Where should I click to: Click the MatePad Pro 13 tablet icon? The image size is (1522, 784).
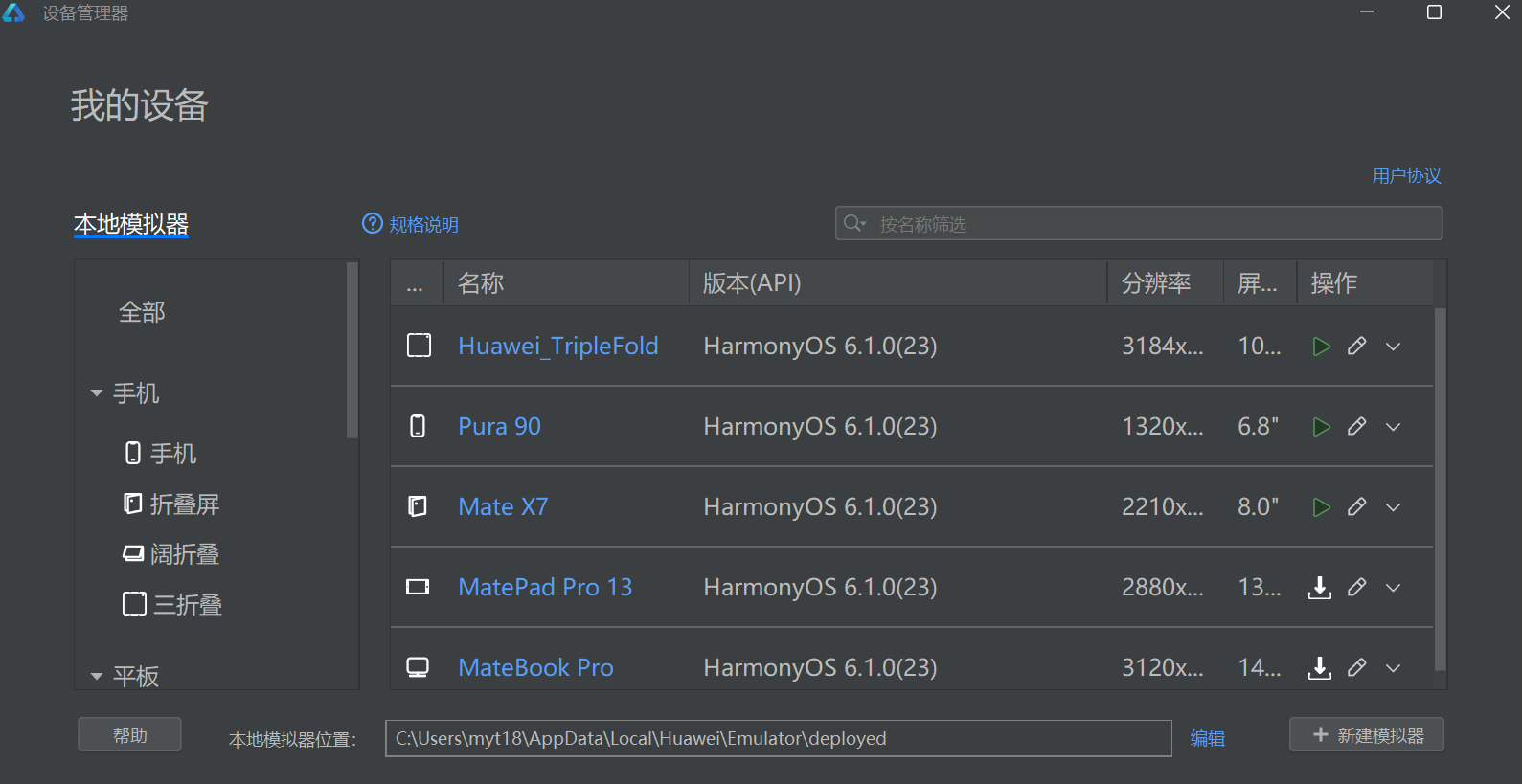click(418, 587)
